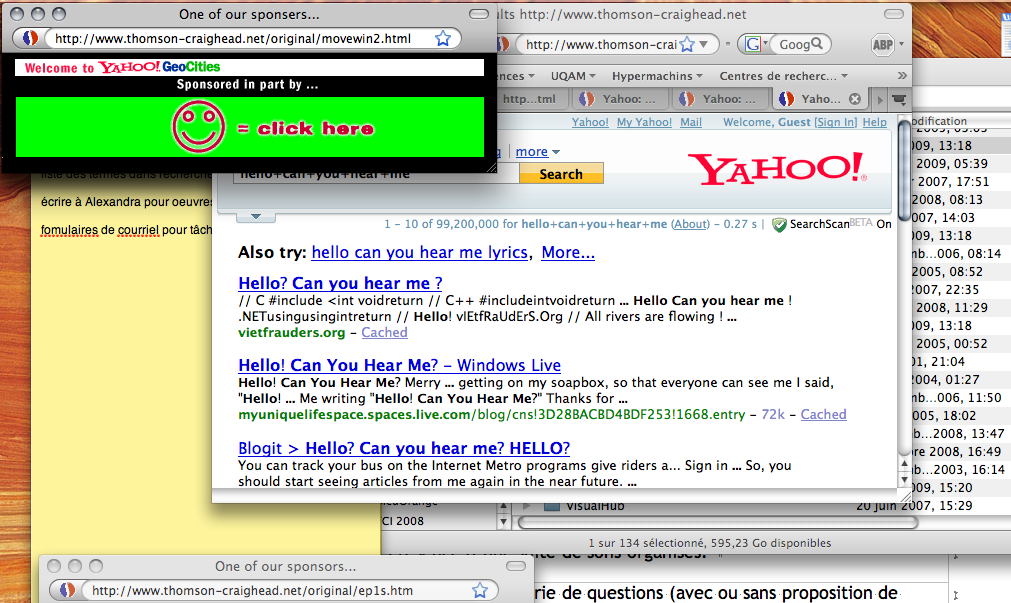The height and width of the screenshot is (603, 1011).
Task: Toggle the toolbar pill button in the main browser window
Action: 894,14
